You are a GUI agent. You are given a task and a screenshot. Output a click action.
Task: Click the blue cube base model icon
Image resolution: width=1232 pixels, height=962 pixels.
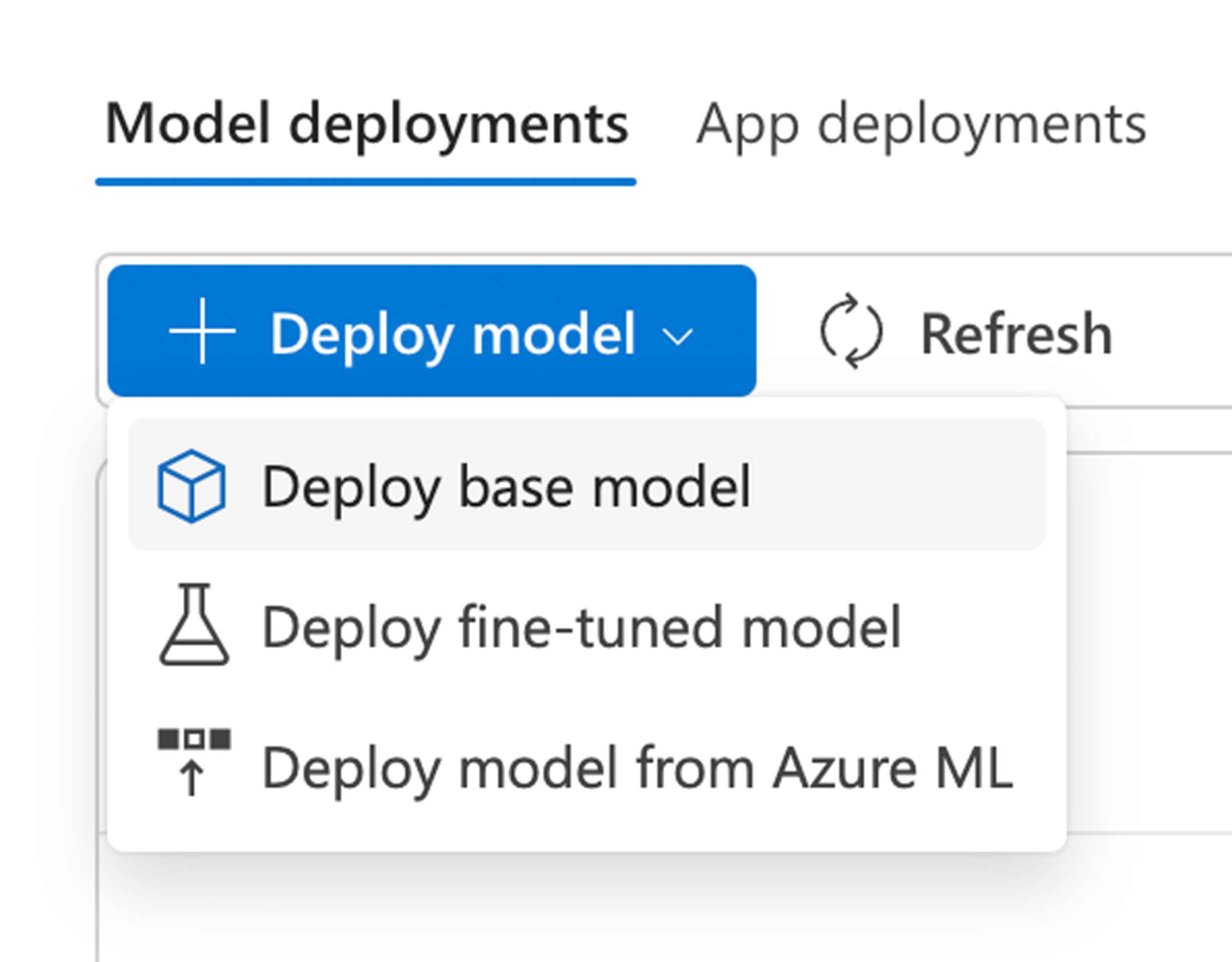point(192,486)
